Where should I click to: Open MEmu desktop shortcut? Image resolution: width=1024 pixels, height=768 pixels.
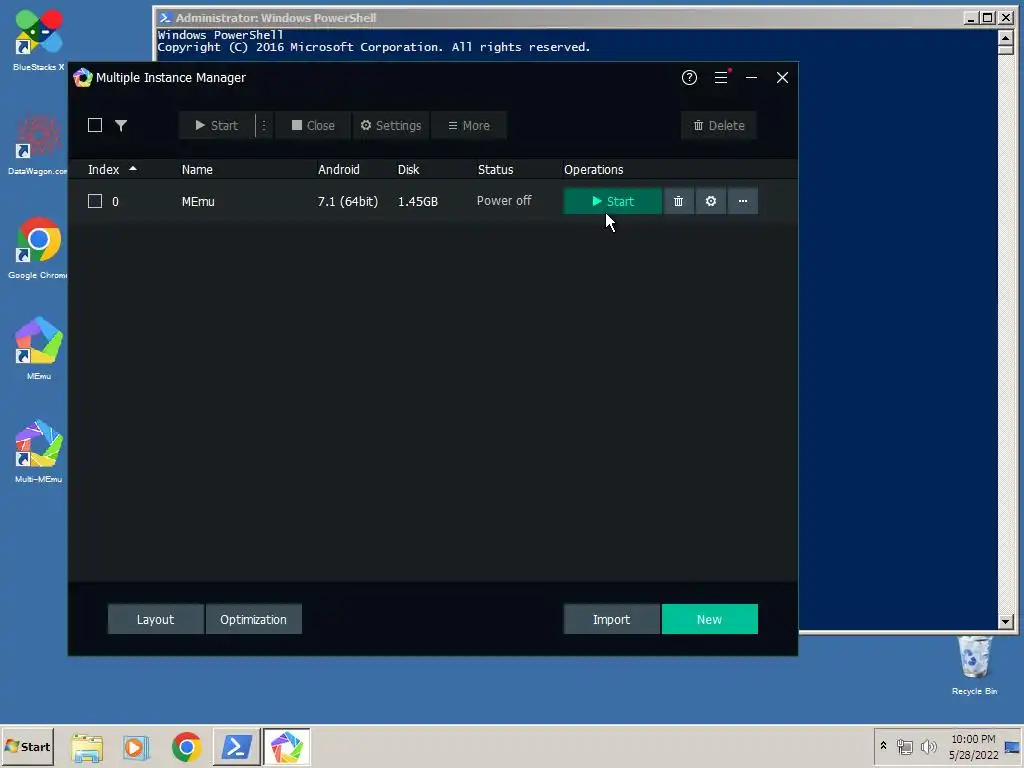tap(39, 349)
